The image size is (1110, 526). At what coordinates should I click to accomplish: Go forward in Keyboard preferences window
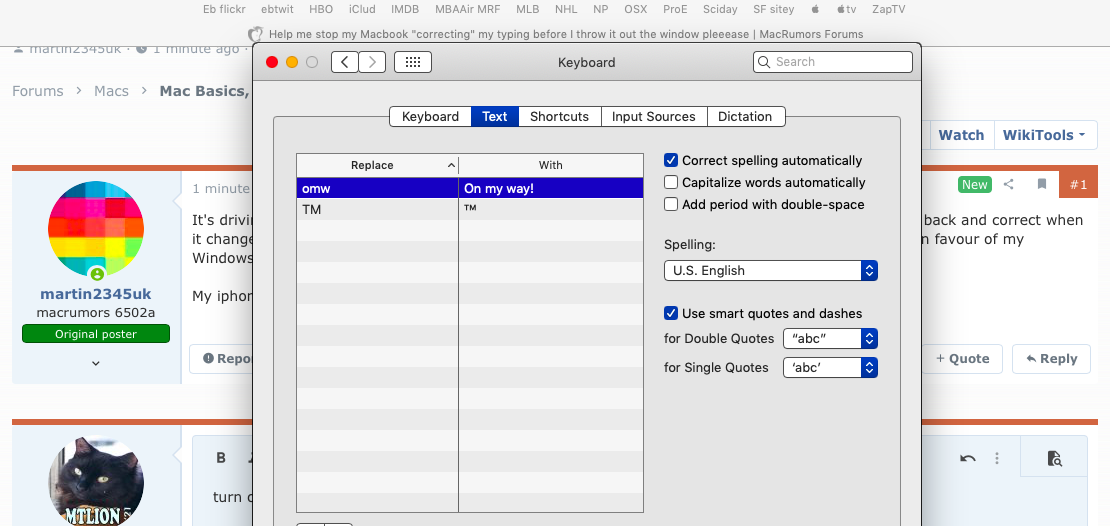[372, 62]
